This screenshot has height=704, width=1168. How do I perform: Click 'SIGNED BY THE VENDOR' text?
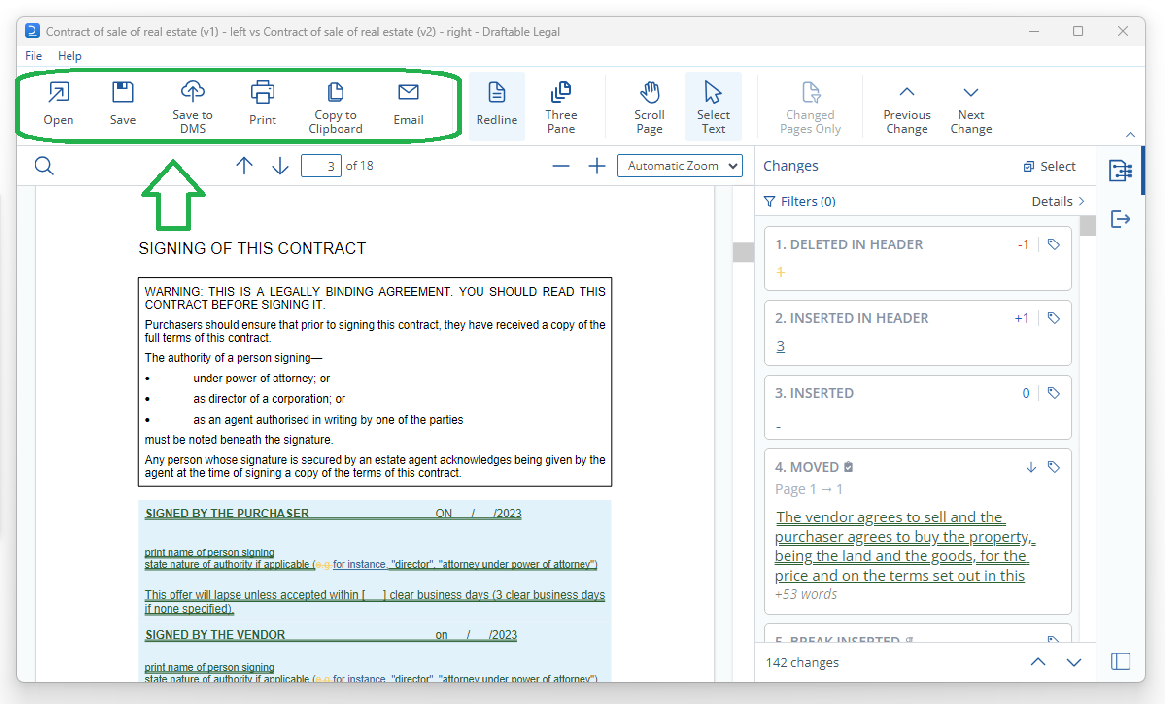pyautogui.click(x=215, y=635)
